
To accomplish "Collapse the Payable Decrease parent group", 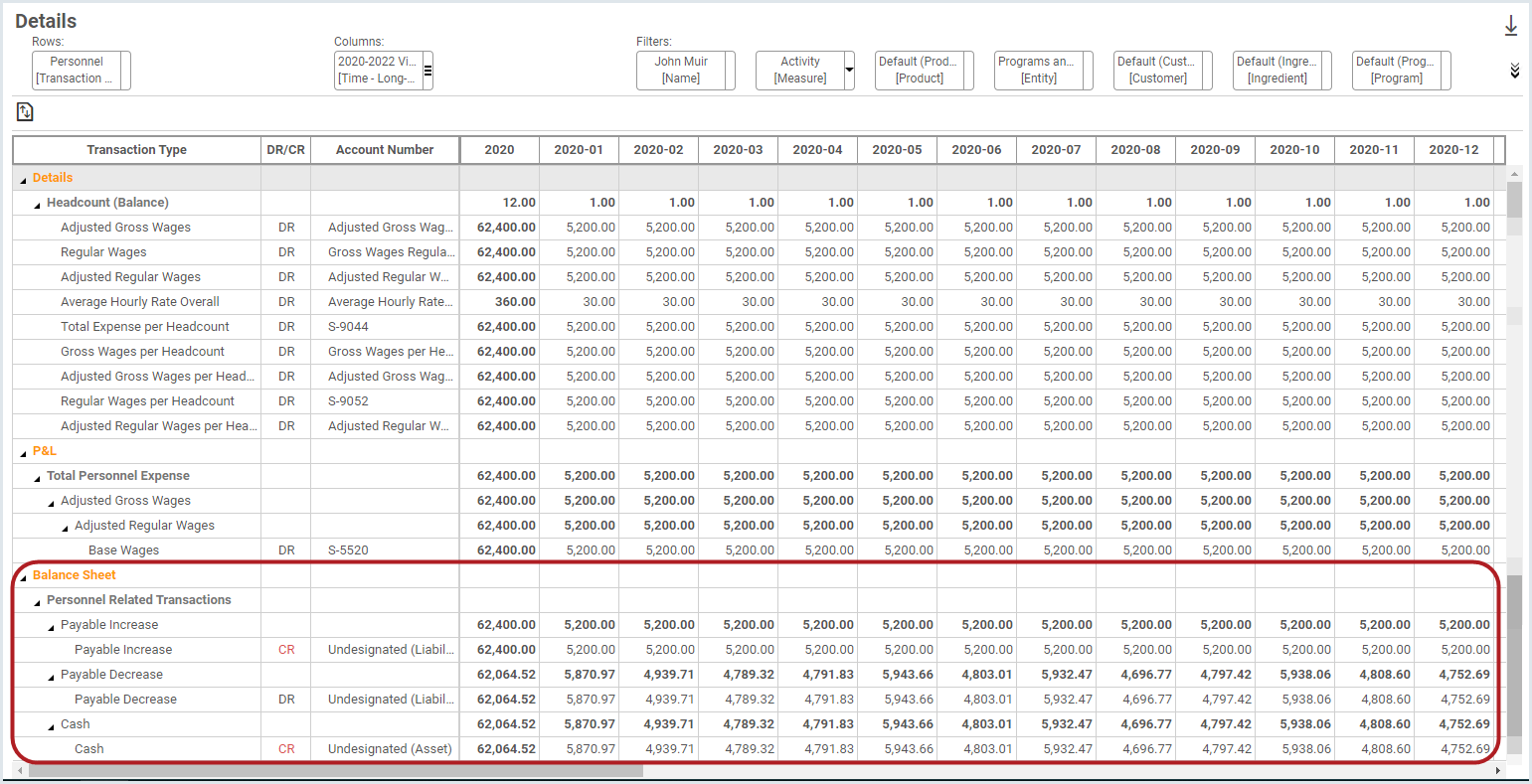I will pyautogui.click(x=51, y=676).
